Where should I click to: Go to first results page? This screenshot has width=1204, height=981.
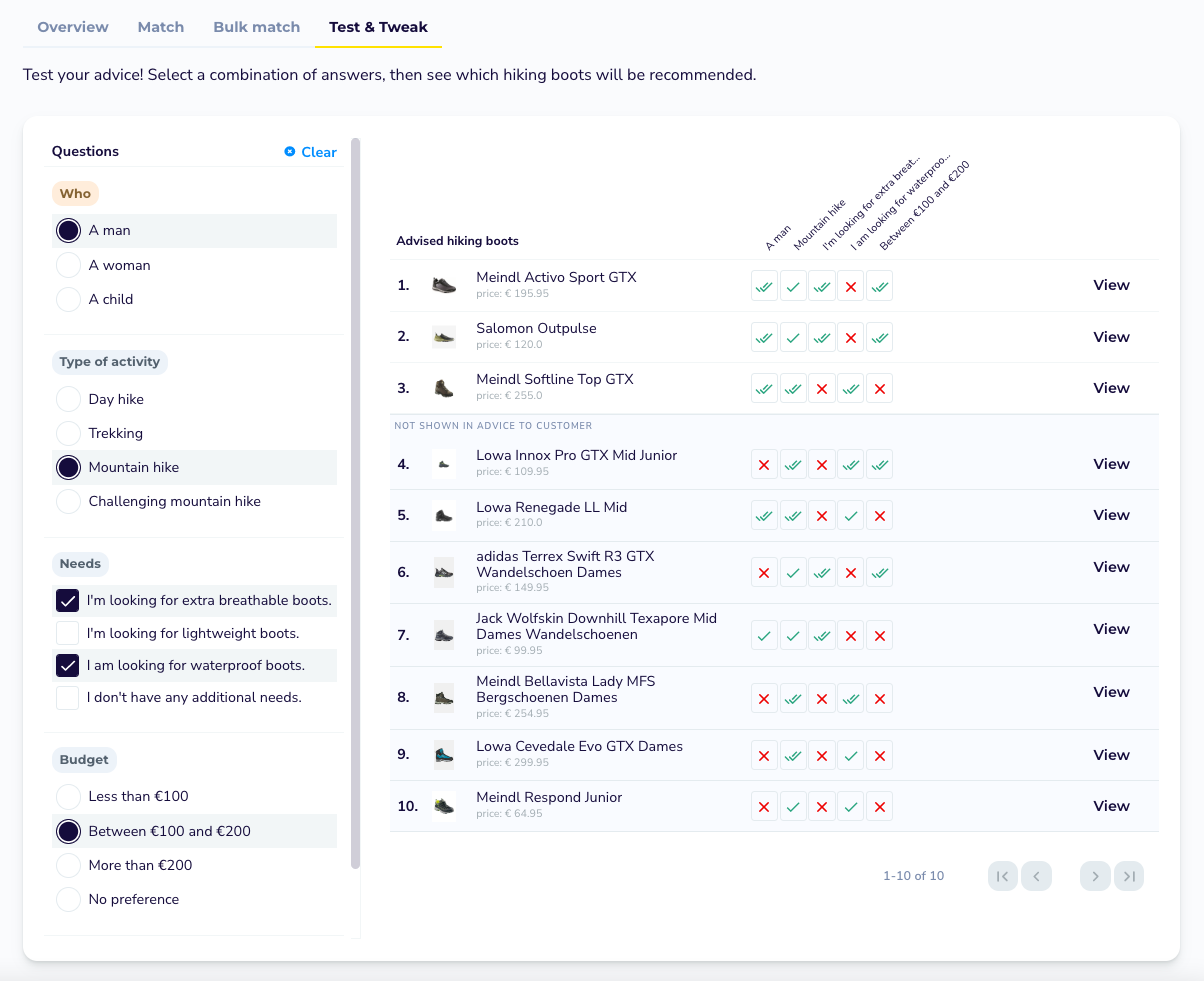click(x=1002, y=876)
